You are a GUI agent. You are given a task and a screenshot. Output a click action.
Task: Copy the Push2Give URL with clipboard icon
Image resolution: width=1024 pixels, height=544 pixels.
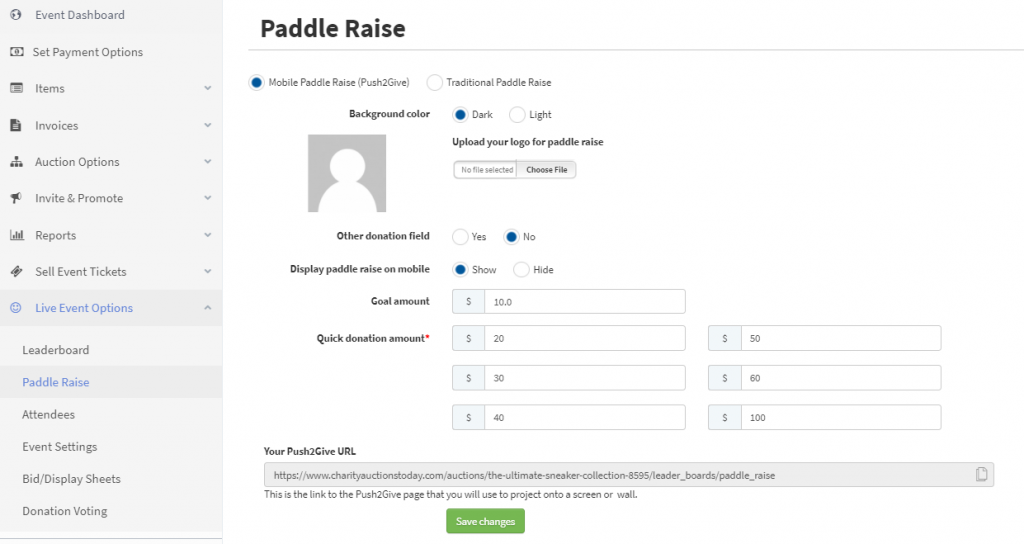pyautogui.click(x=981, y=475)
